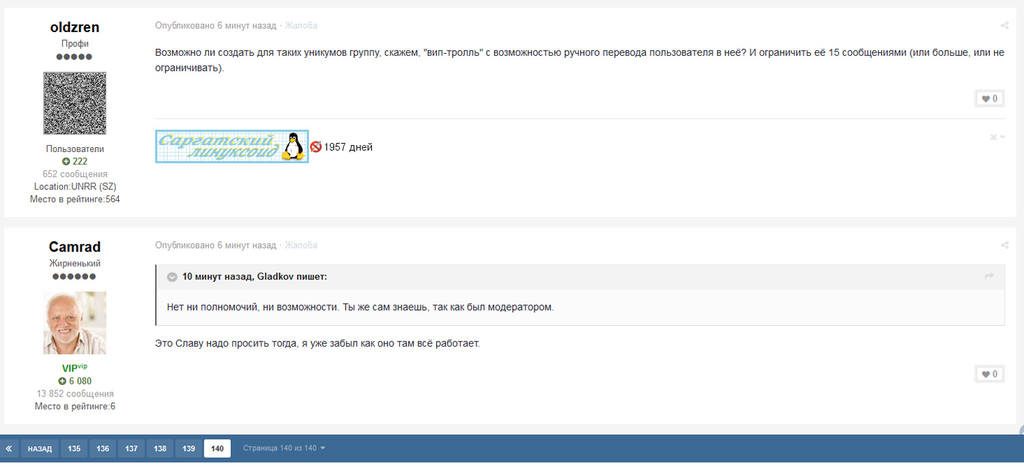This screenshot has height=468, width=1024.
Task: Select current page 140 button
Action: pyautogui.click(x=217, y=449)
